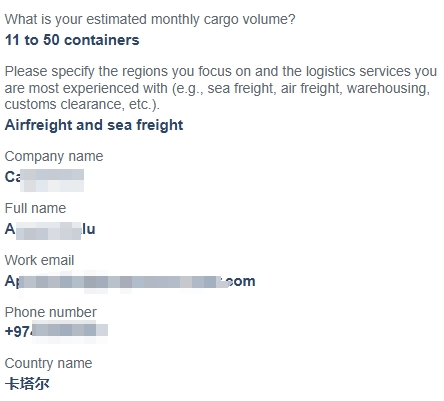Click the 'Work email' label
444x401 pixels.
pos(39,260)
